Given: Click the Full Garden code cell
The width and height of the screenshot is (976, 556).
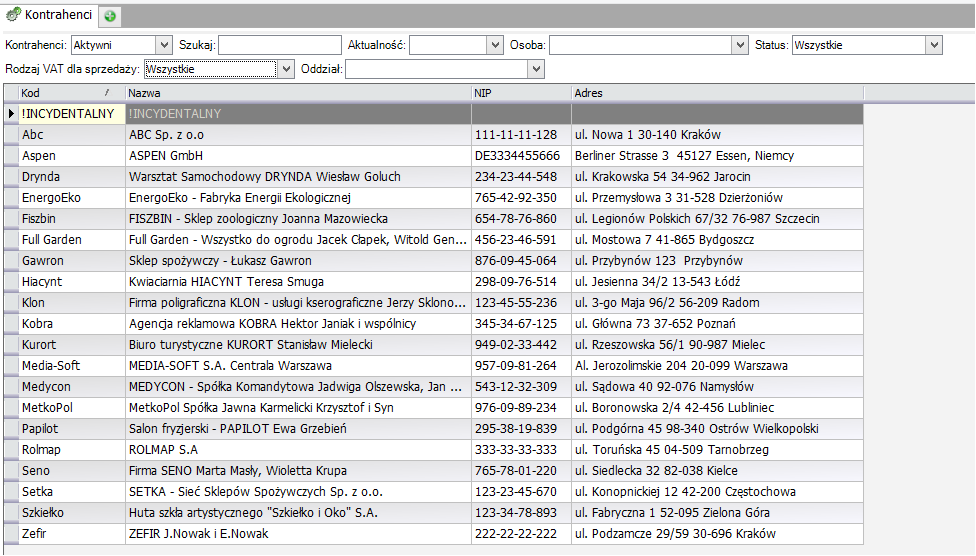Looking at the screenshot, I should click(72, 240).
